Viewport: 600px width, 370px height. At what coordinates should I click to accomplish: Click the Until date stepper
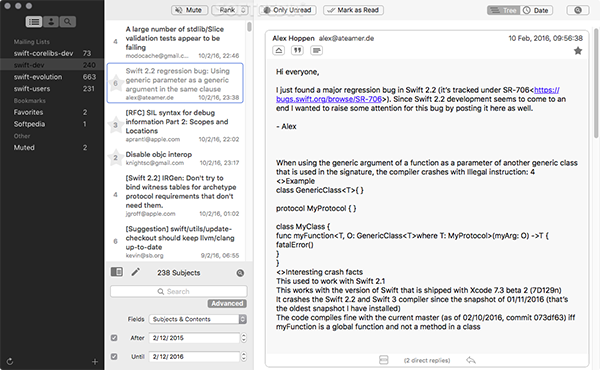[244, 357]
